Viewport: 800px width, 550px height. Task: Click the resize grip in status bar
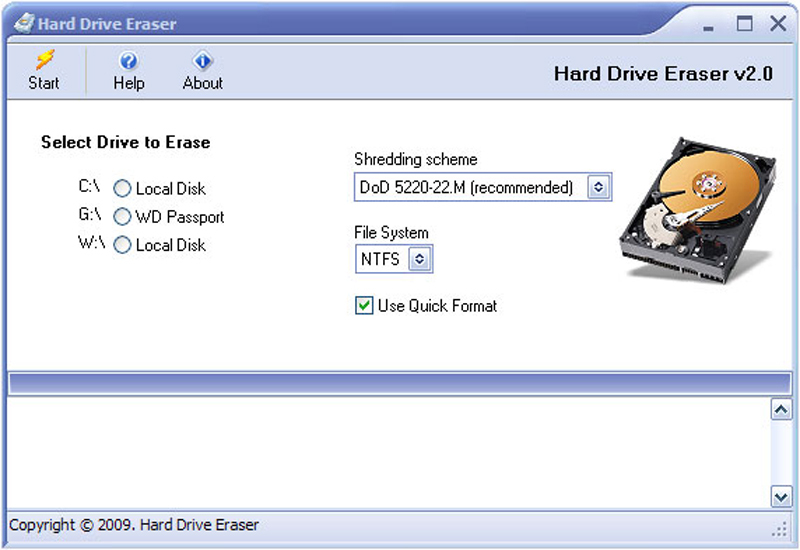click(780, 529)
